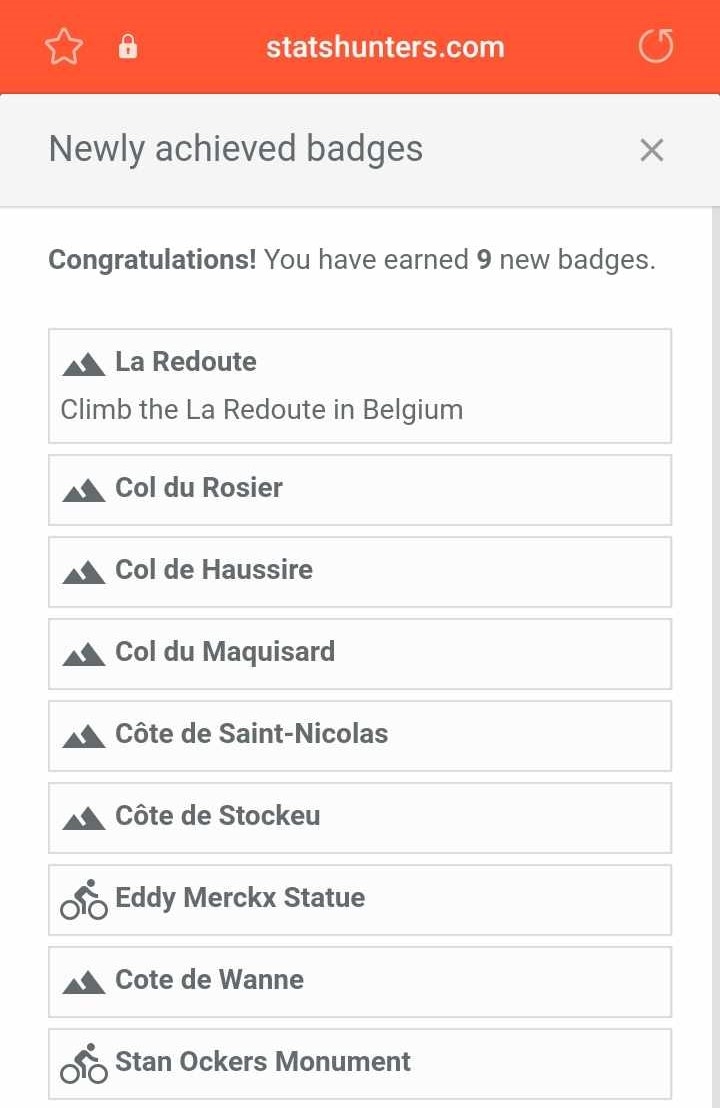Image resolution: width=720 pixels, height=1108 pixels.
Task: Click the cyclist icon beside Stan Ockers Monument
Action: pyautogui.click(x=84, y=1063)
